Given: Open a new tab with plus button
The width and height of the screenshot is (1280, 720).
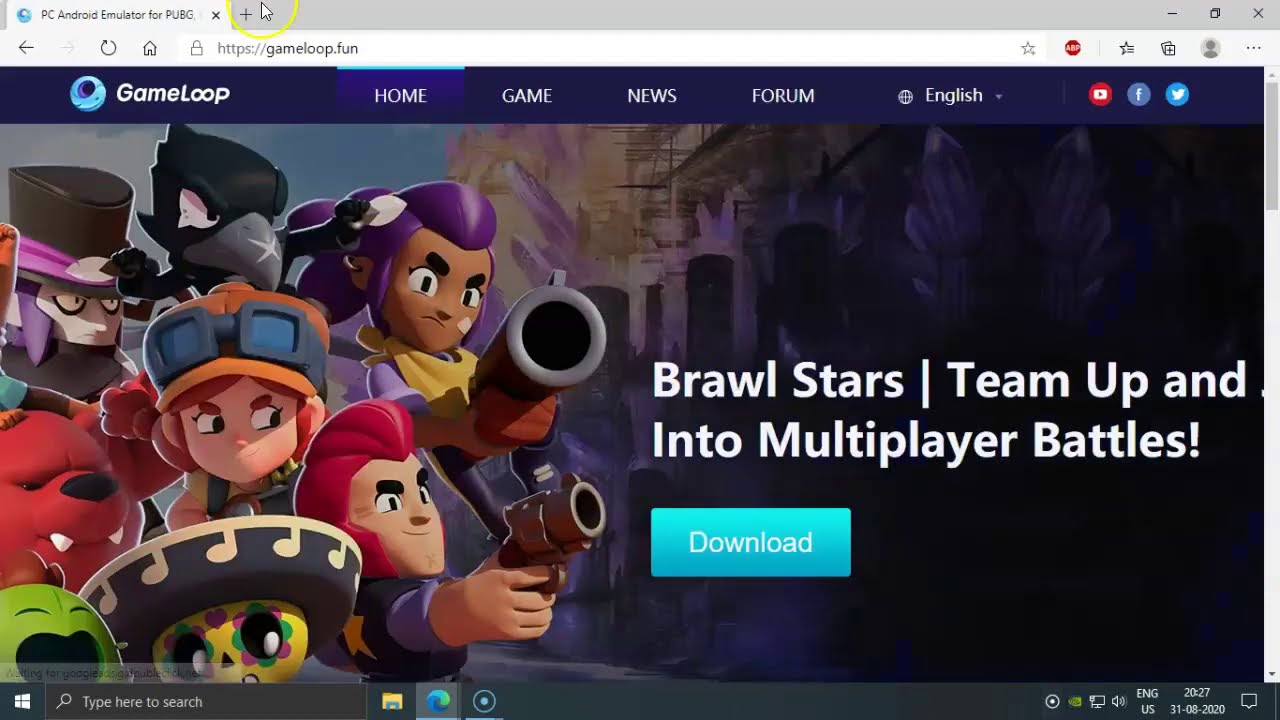Looking at the screenshot, I should click(246, 15).
